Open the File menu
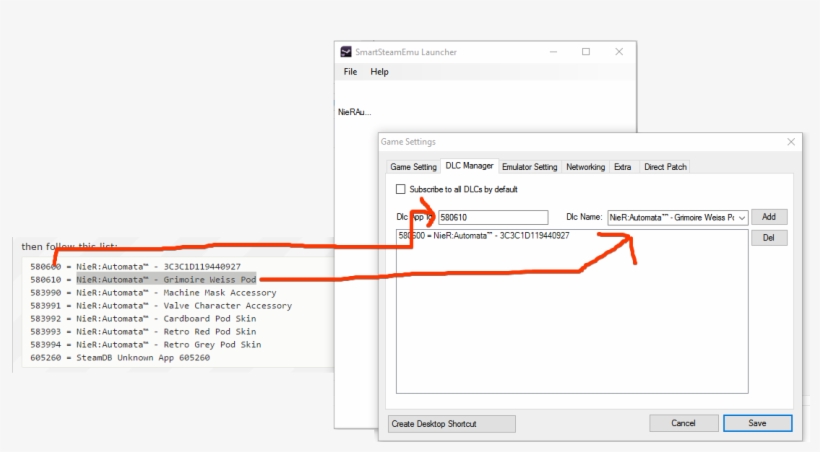820x452 pixels. pyautogui.click(x=350, y=72)
